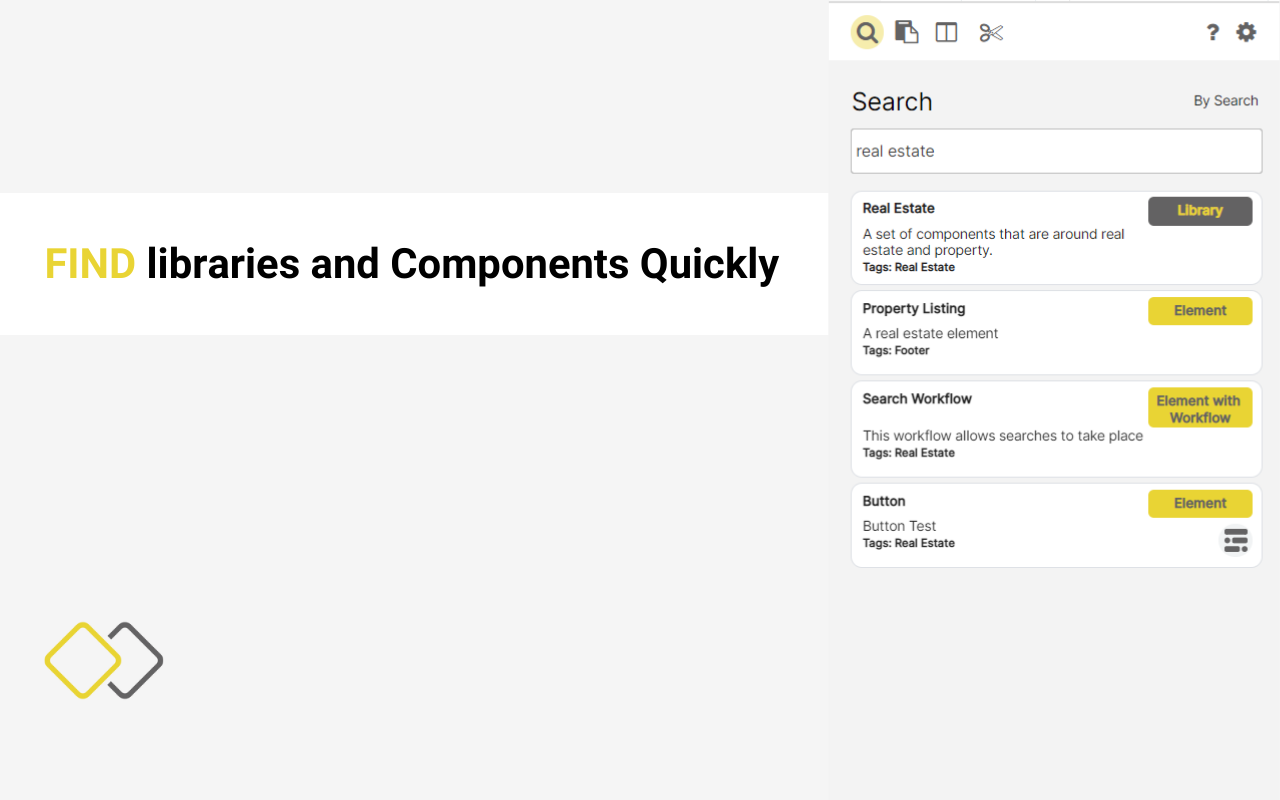Open the "By Search" filter option
The width and height of the screenshot is (1280, 800).
click(1225, 101)
